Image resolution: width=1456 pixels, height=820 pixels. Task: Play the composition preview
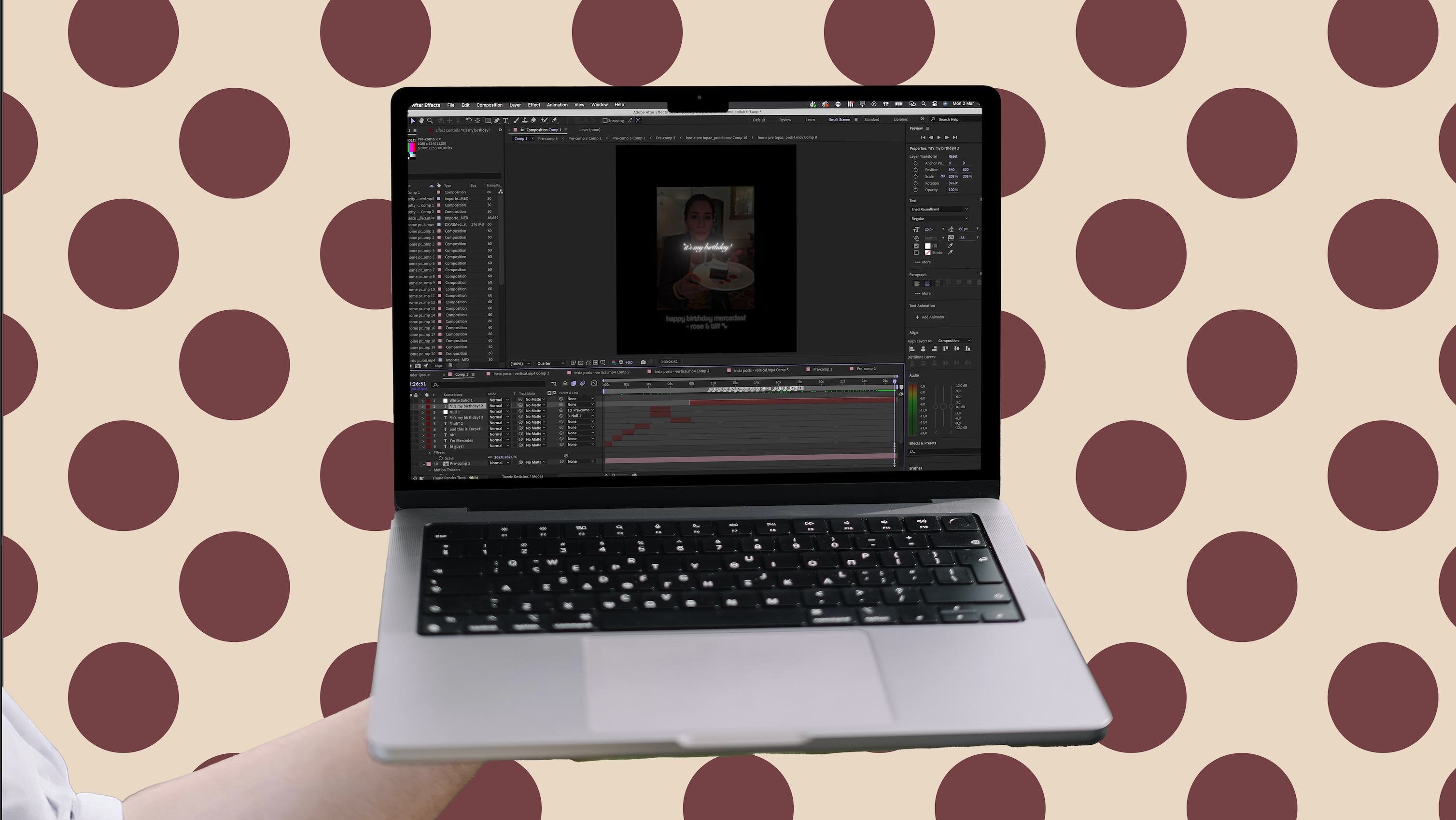pyautogui.click(x=939, y=138)
